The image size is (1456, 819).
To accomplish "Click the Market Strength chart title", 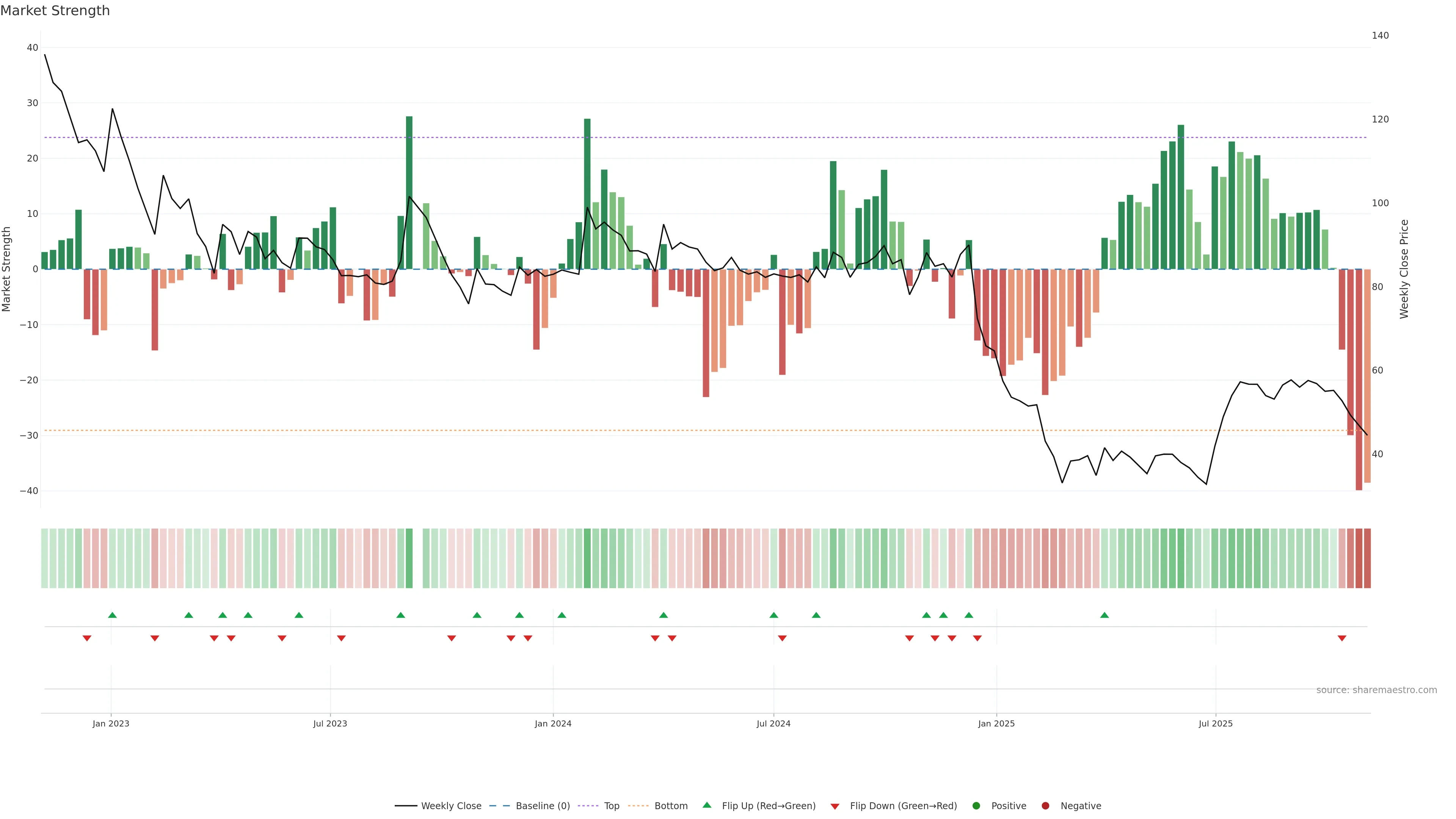I will [55, 11].
